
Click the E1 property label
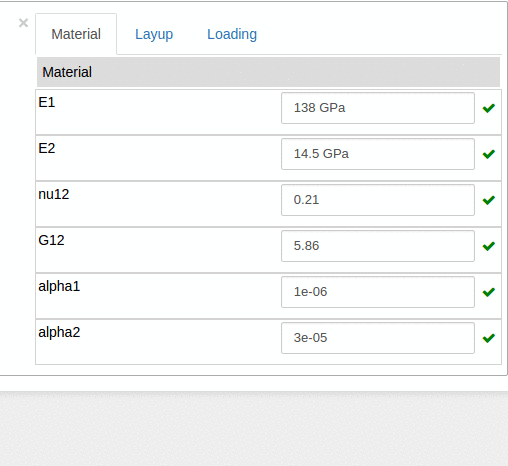(x=47, y=102)
